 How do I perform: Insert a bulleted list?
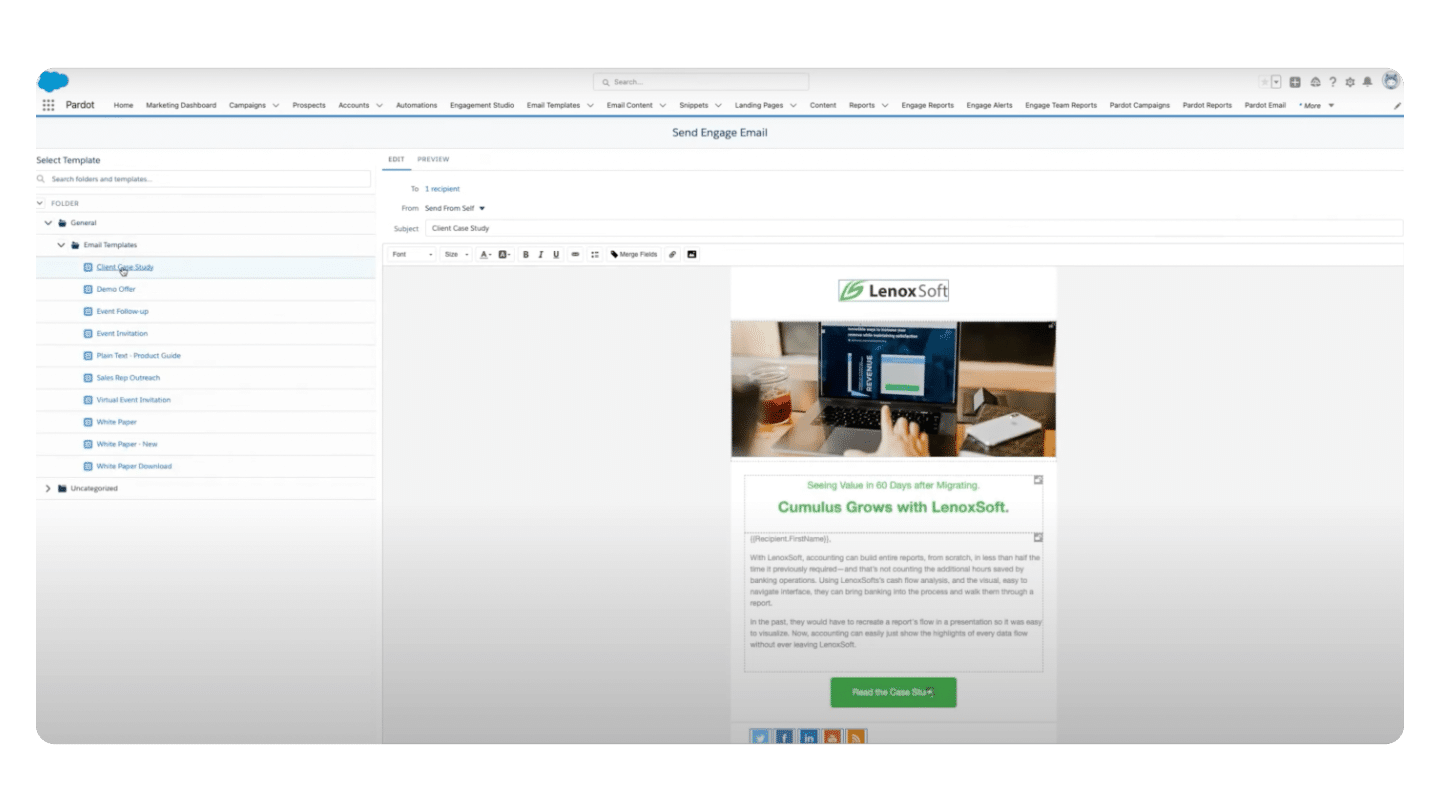pyautogui.click(x=595, y=255)
